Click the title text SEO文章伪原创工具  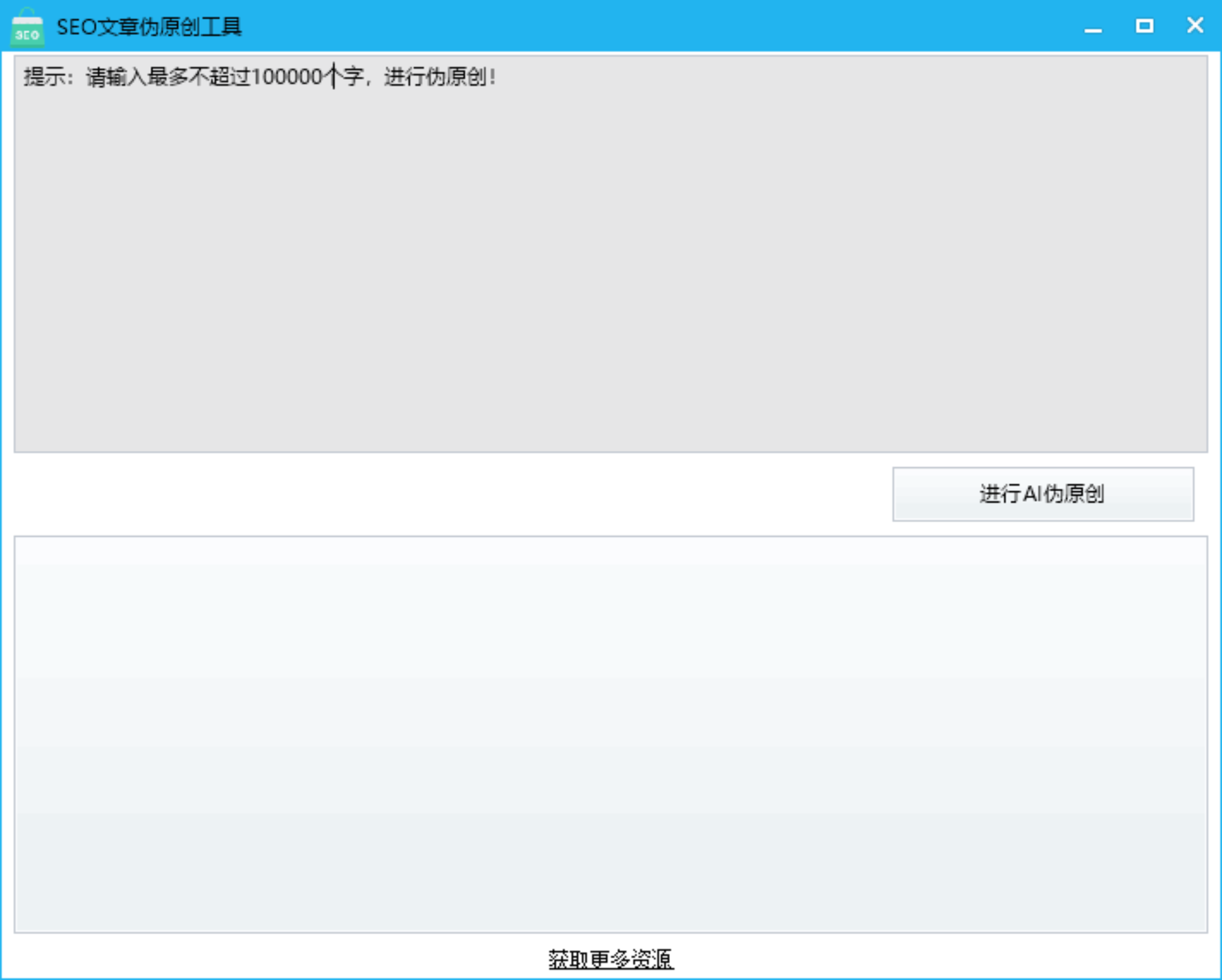click(x=149, y=27)
